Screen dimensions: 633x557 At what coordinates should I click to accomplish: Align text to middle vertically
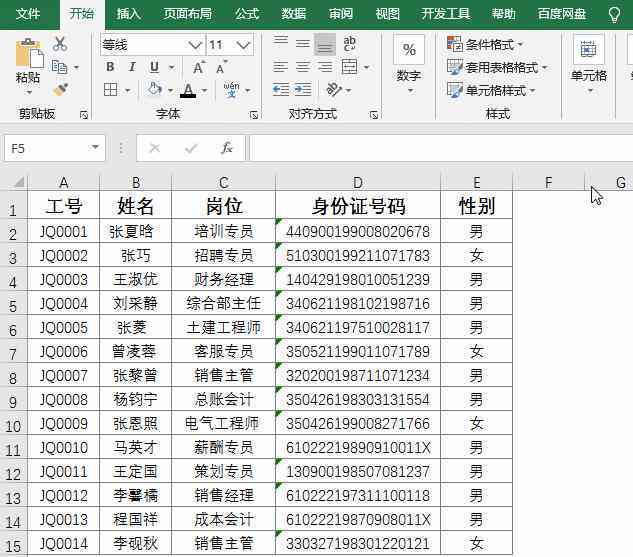coord(302,43)
